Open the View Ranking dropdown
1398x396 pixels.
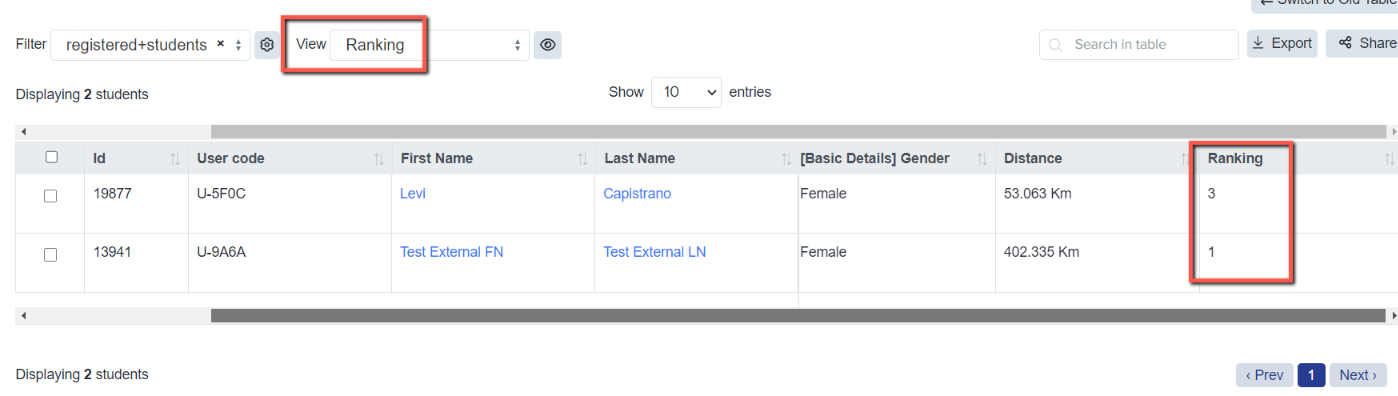click(x=429, y=45)
